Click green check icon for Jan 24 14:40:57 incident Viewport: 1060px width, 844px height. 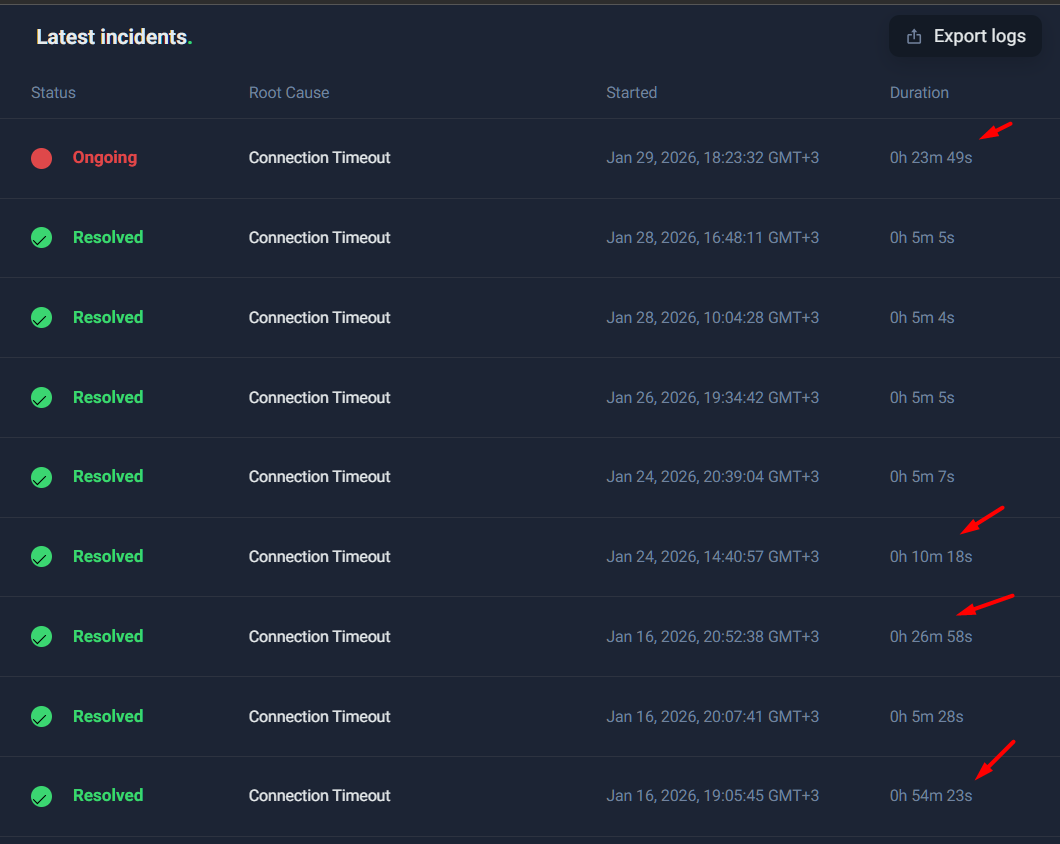(x=41, y=557)
